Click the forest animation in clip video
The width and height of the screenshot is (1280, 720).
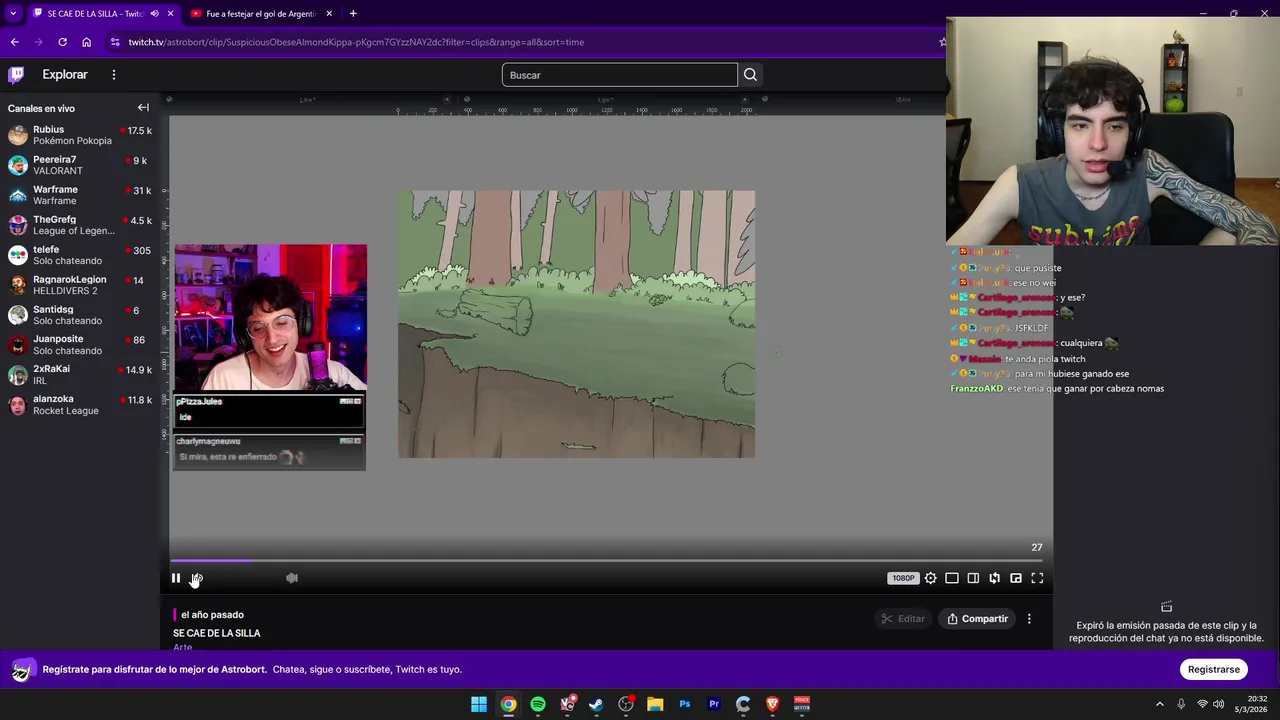(x=577, y=324)
